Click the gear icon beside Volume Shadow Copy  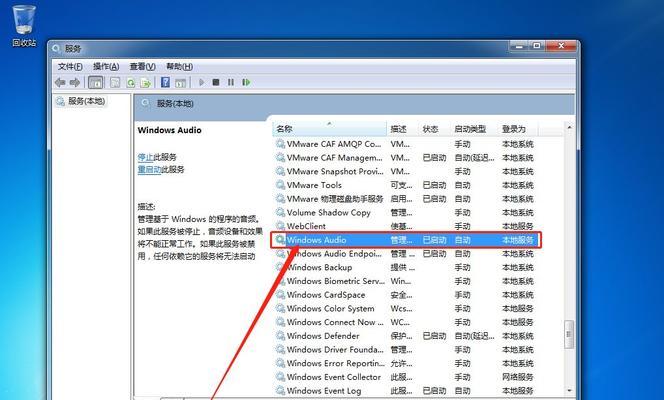[280, 212]
